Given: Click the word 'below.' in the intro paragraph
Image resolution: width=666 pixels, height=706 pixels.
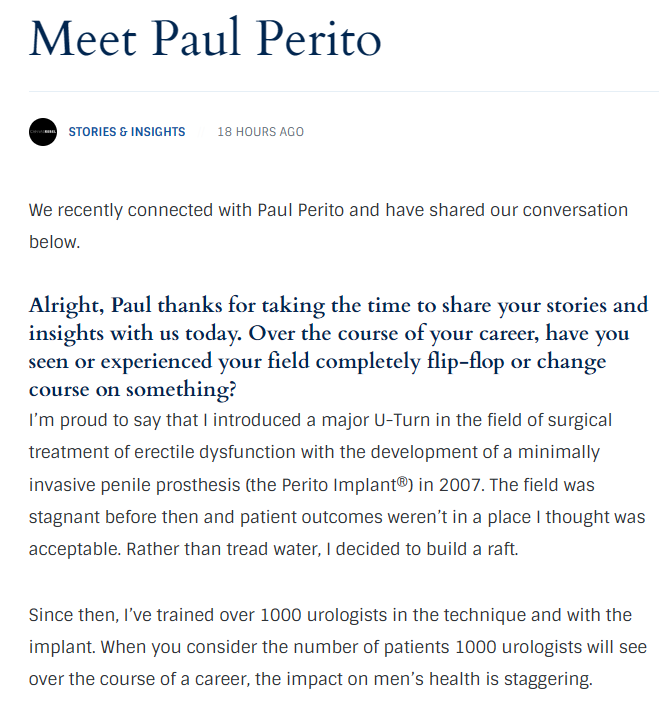Looking at the screenshot, I should click(x=54, y=242).
